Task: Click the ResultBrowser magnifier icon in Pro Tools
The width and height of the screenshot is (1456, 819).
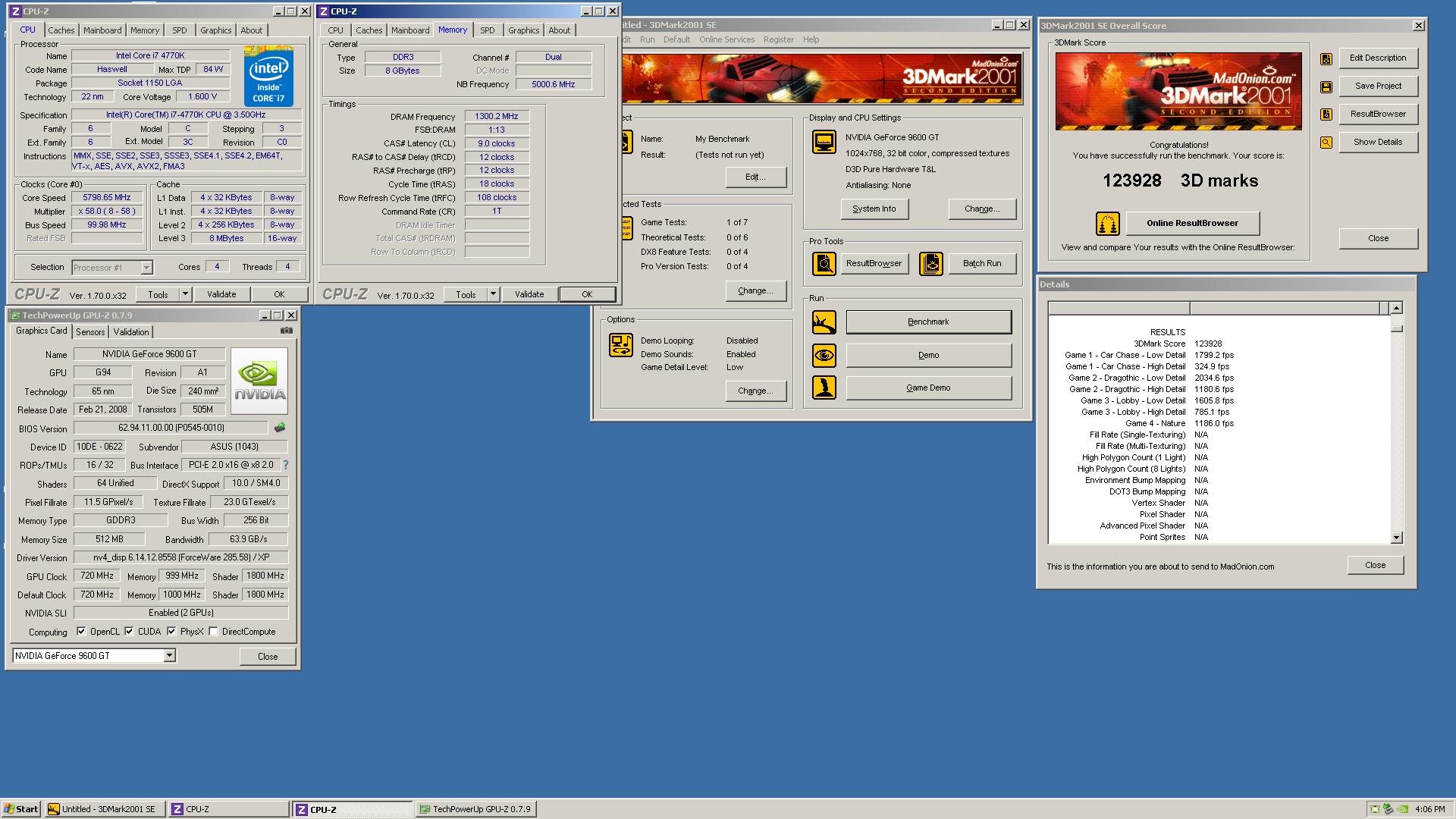Action: tap(824, 264)
